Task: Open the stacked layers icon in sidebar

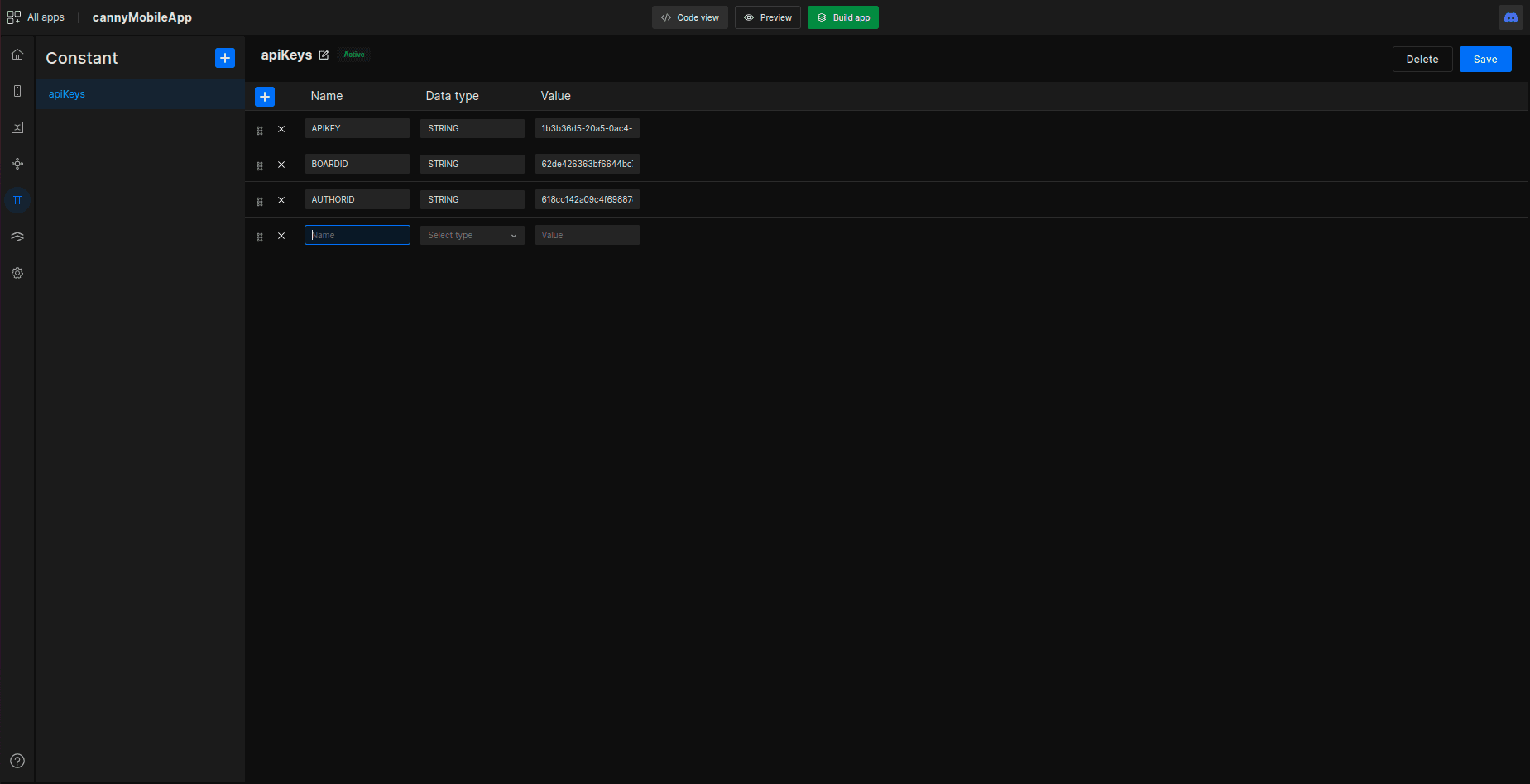Action: point(17,237)
